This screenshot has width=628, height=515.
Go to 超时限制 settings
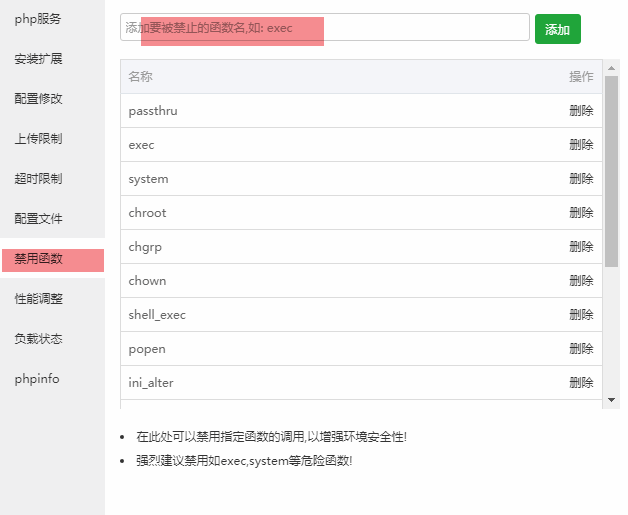(x=38, y=179)
